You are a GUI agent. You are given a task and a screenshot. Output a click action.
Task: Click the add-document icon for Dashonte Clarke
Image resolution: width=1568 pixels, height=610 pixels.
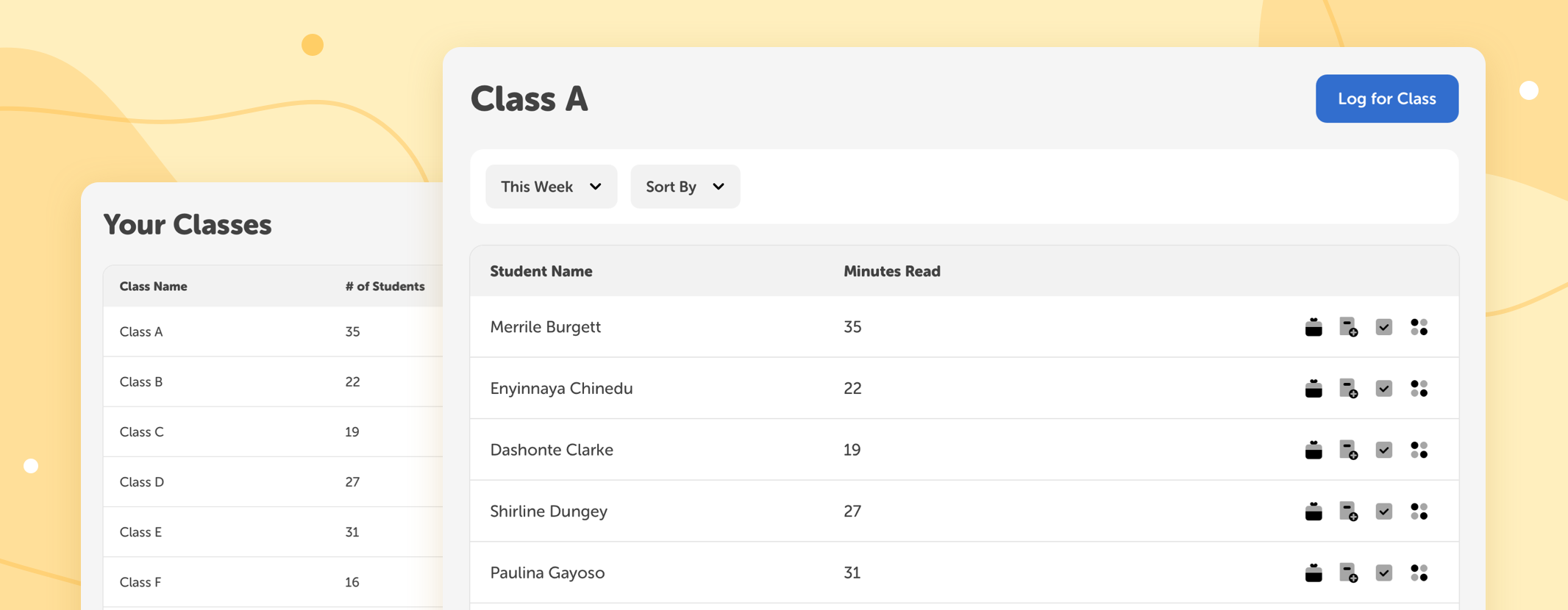tap(1349, 450)
